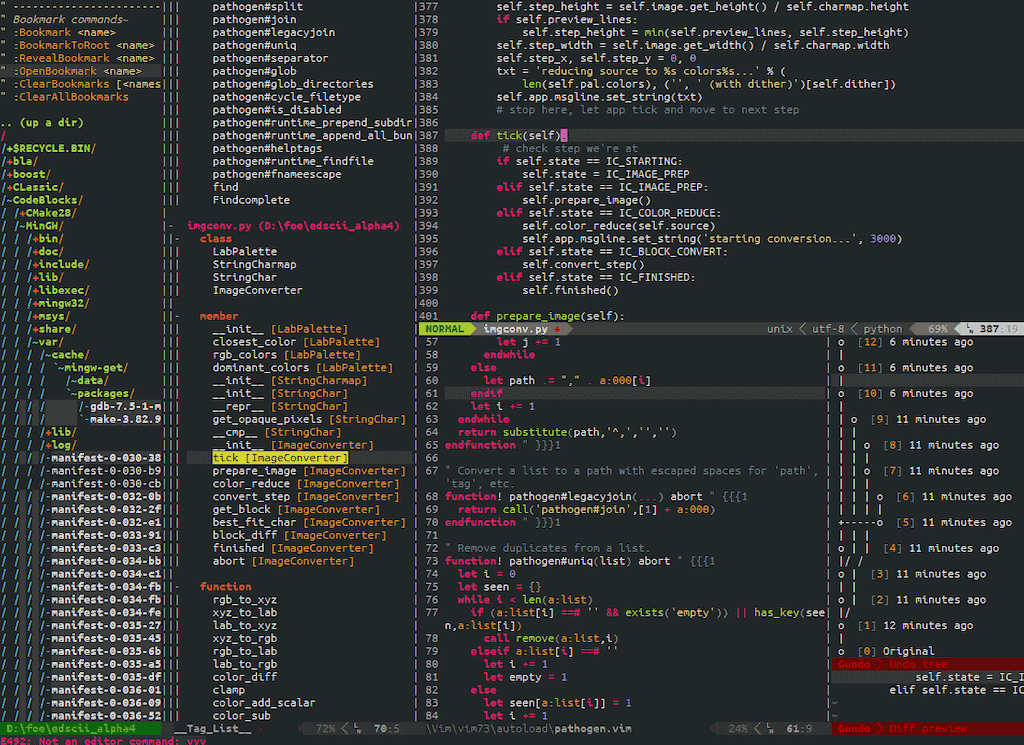Go to the rgb_to_xyz function tag
The height and width of the screenshot is (745, 1024).
245,599
